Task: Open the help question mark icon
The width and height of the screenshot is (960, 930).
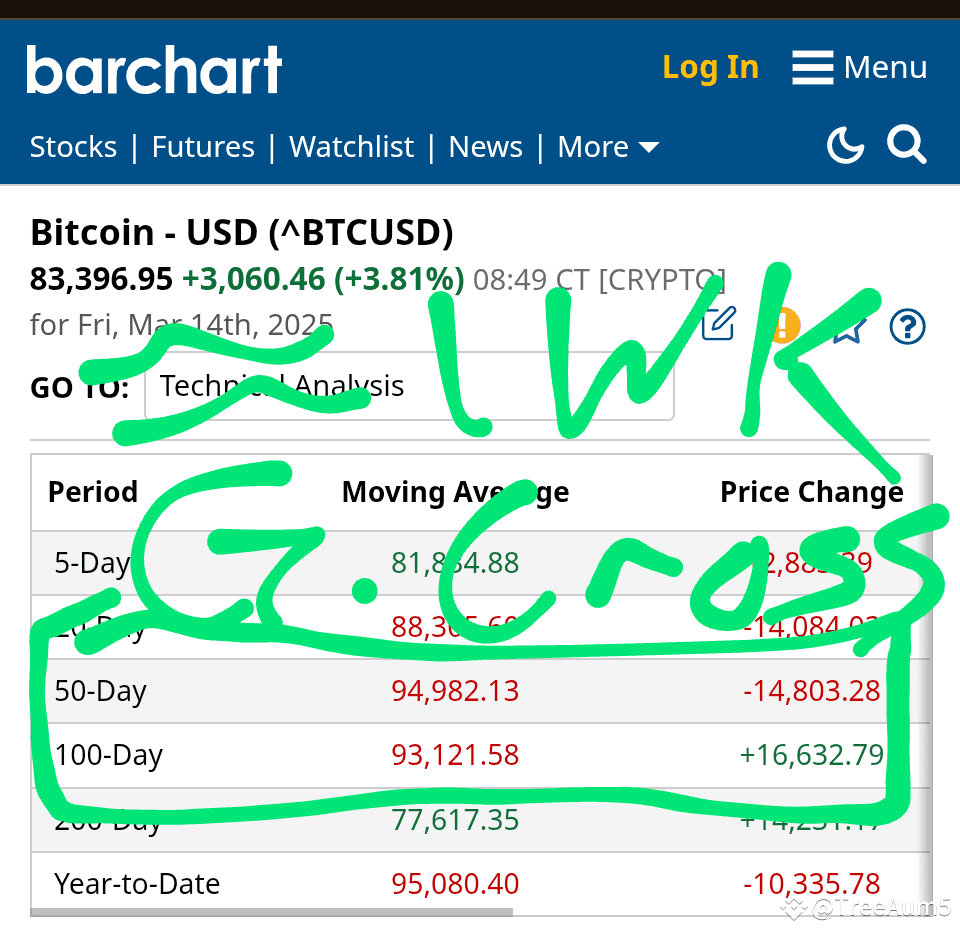Action: coord(907,326)
